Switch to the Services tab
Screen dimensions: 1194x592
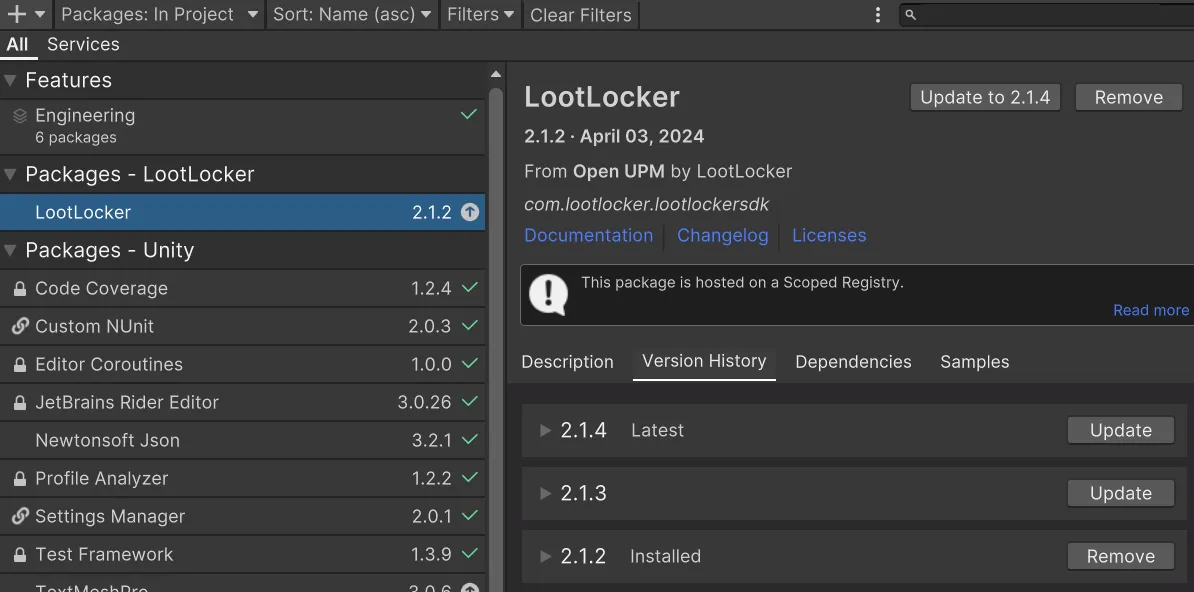(83, 44)
